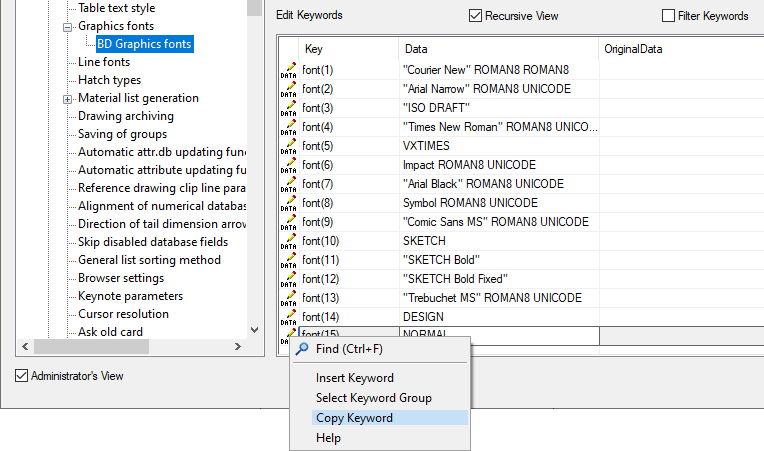Screen dimensions: 764x451
Task: Select Insert Keyword in context menu
Action: 354,378
